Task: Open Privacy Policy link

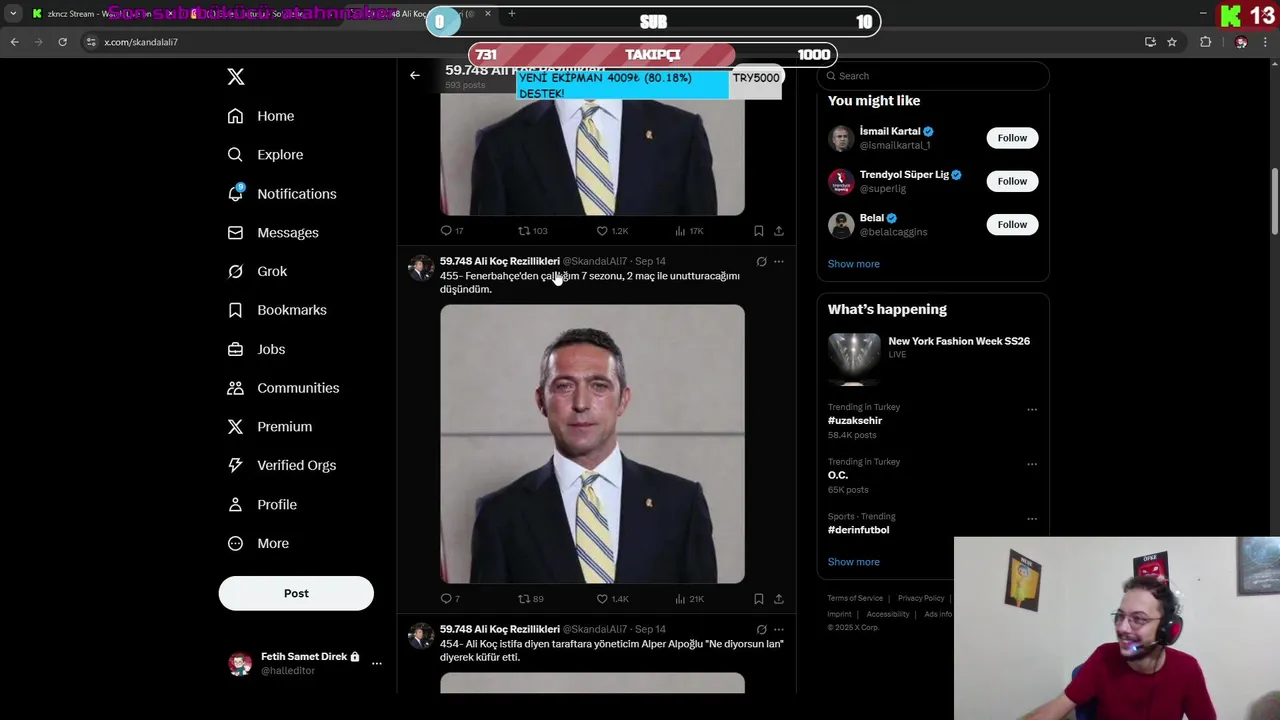Action: click(921, 598)
